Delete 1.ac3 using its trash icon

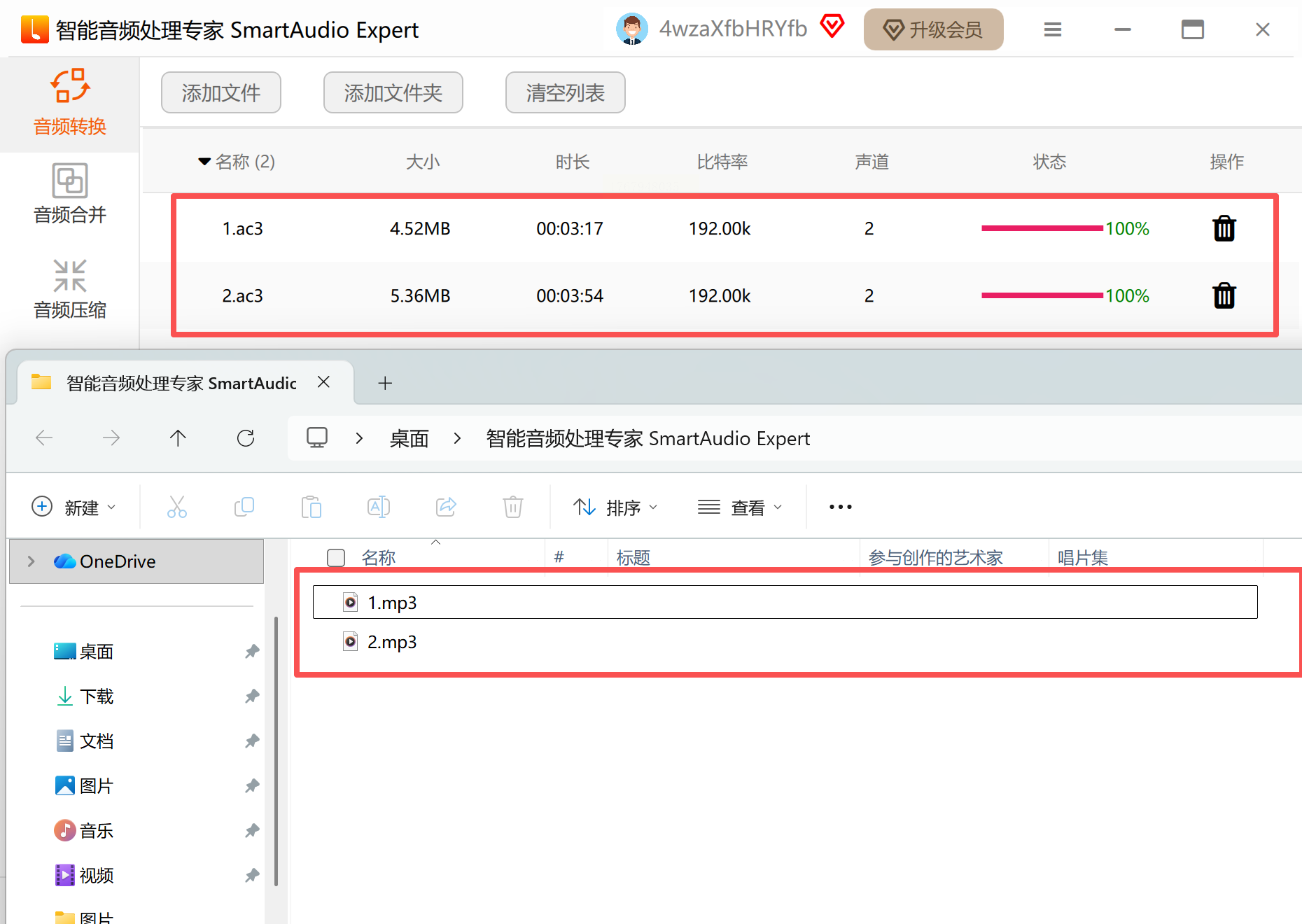coord(1224,228)
